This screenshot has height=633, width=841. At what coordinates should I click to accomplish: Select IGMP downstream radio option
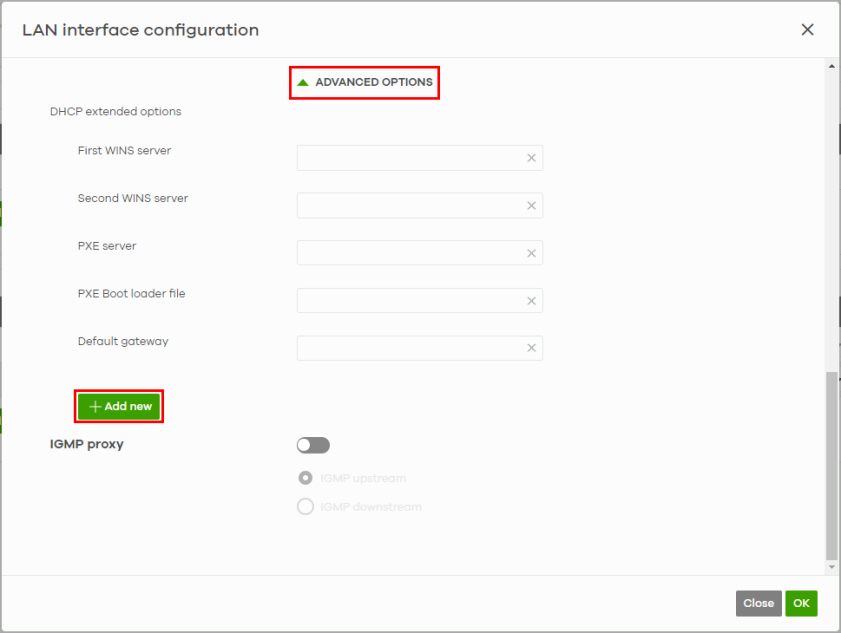point(306,507)
